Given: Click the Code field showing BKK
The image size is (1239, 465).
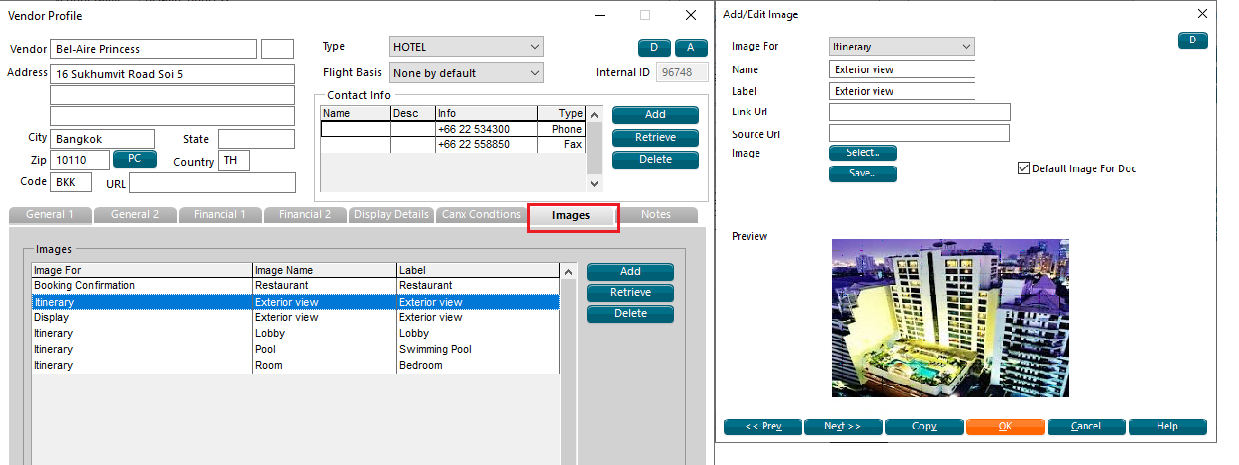Looking at the screenshot, I should click(x=71, y=182).
